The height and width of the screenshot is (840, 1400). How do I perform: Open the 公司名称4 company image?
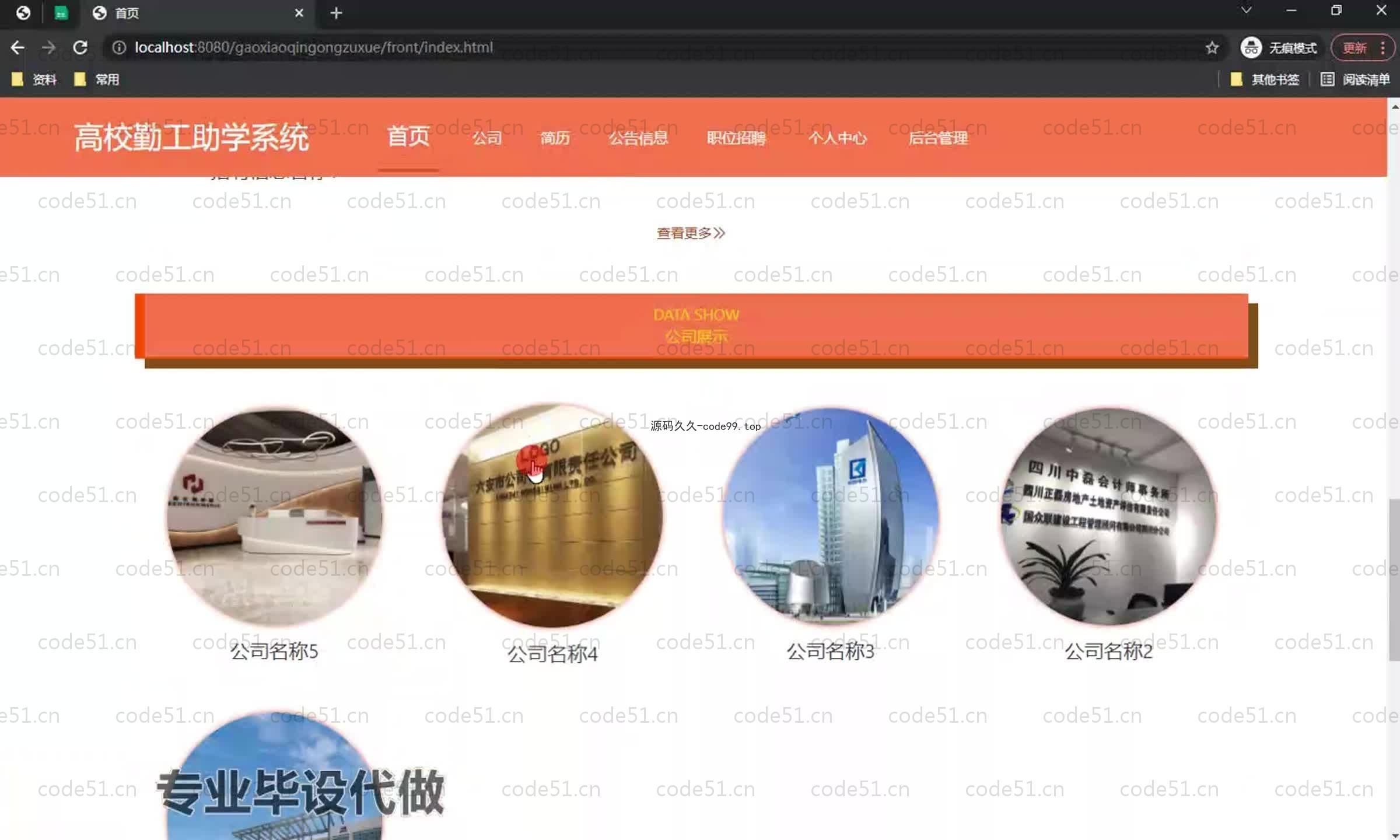tap(552, 516)
